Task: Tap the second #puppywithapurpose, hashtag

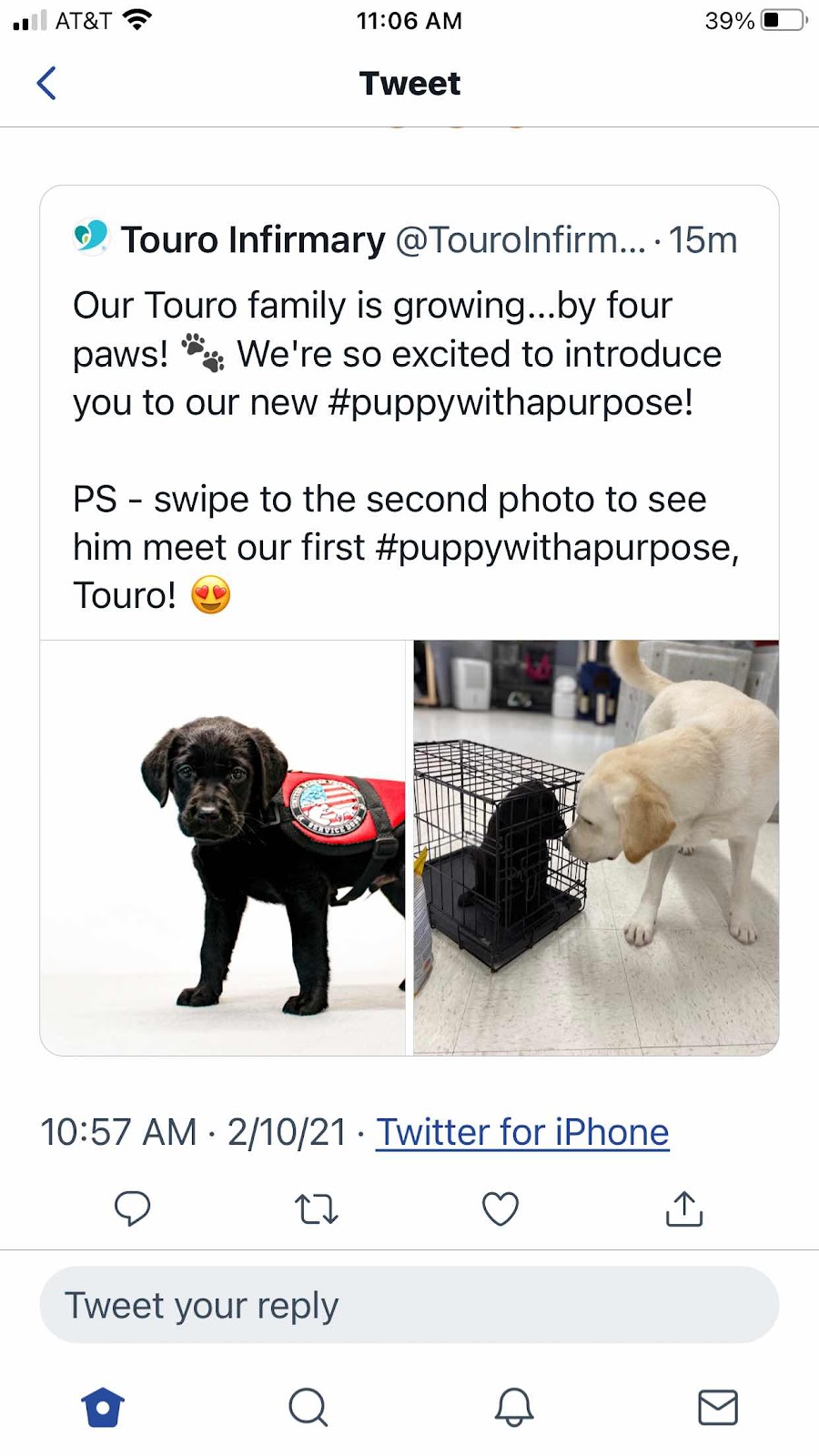Action: click(556, 547)
